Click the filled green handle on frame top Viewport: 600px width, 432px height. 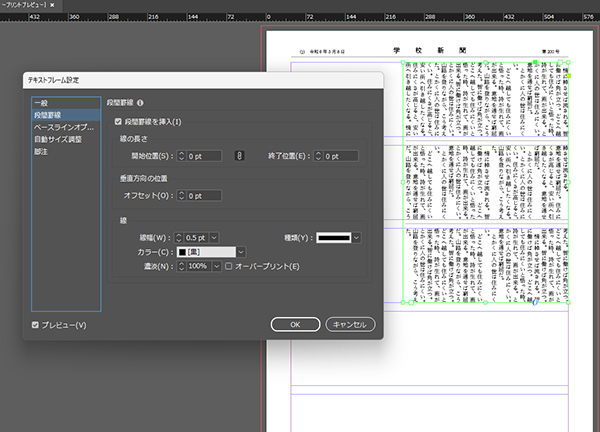[535, 62]
